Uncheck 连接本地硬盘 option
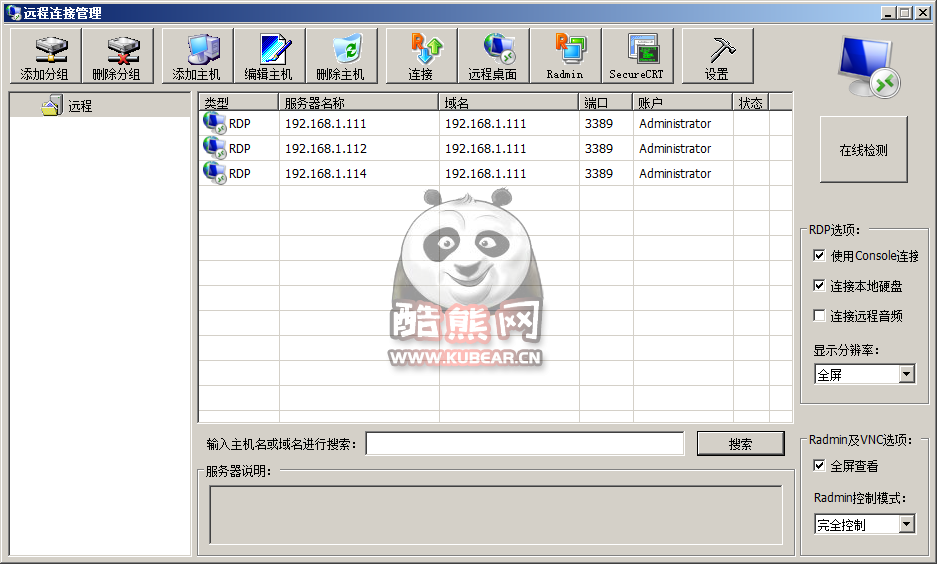 pos(819,286)
